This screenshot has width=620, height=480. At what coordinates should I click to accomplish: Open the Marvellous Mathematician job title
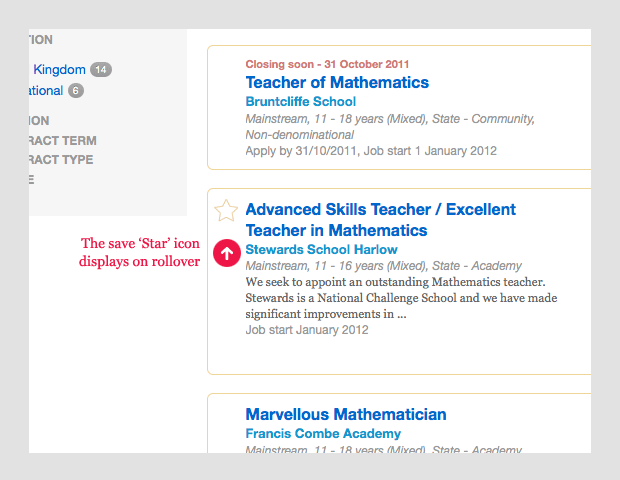coord(345,415)
